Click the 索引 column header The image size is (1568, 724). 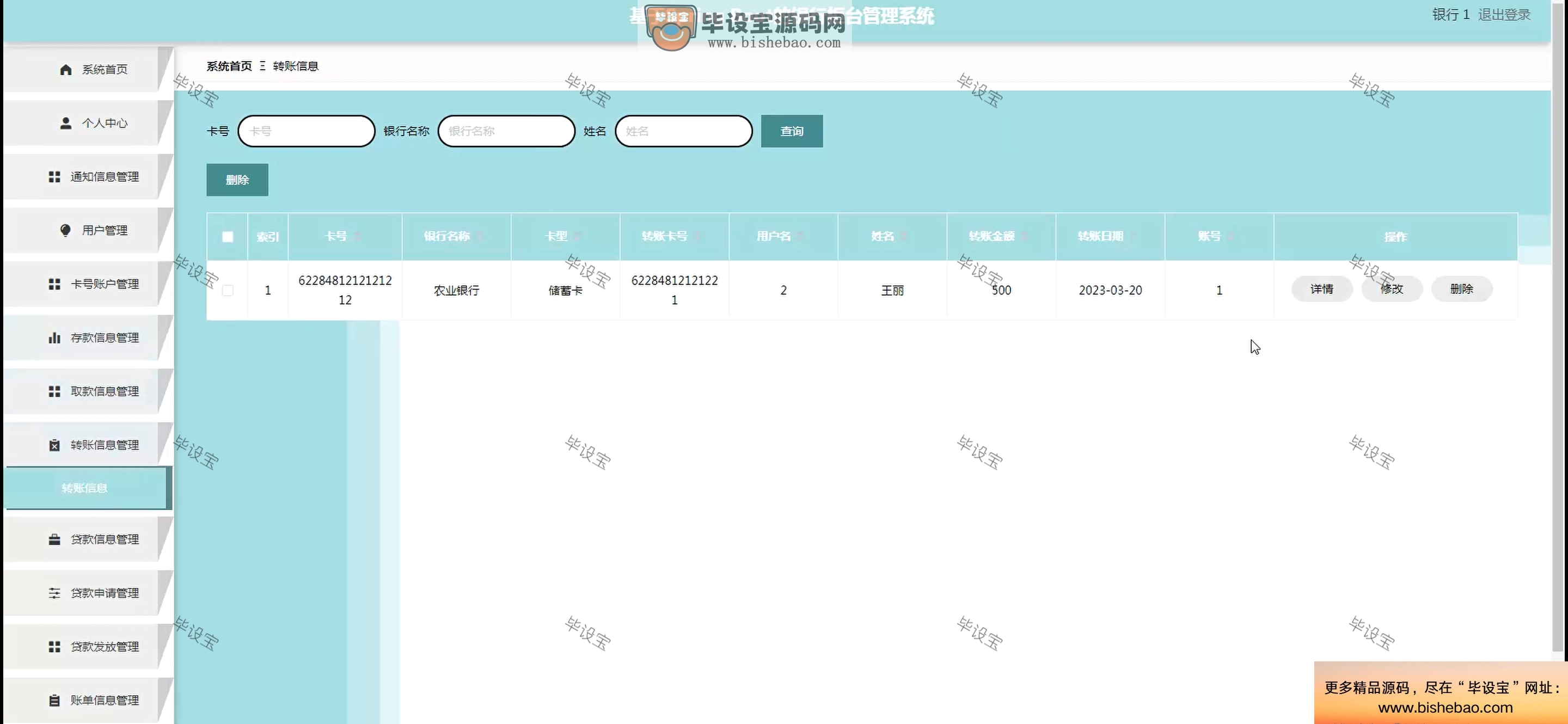tap(268, 237)
